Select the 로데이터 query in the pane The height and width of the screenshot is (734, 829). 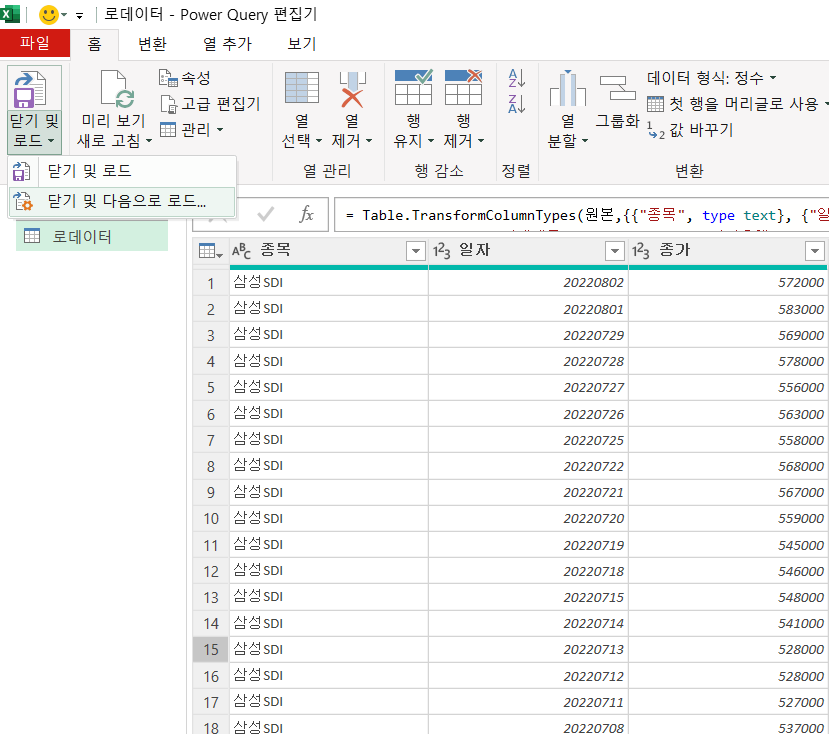(92, 236)
